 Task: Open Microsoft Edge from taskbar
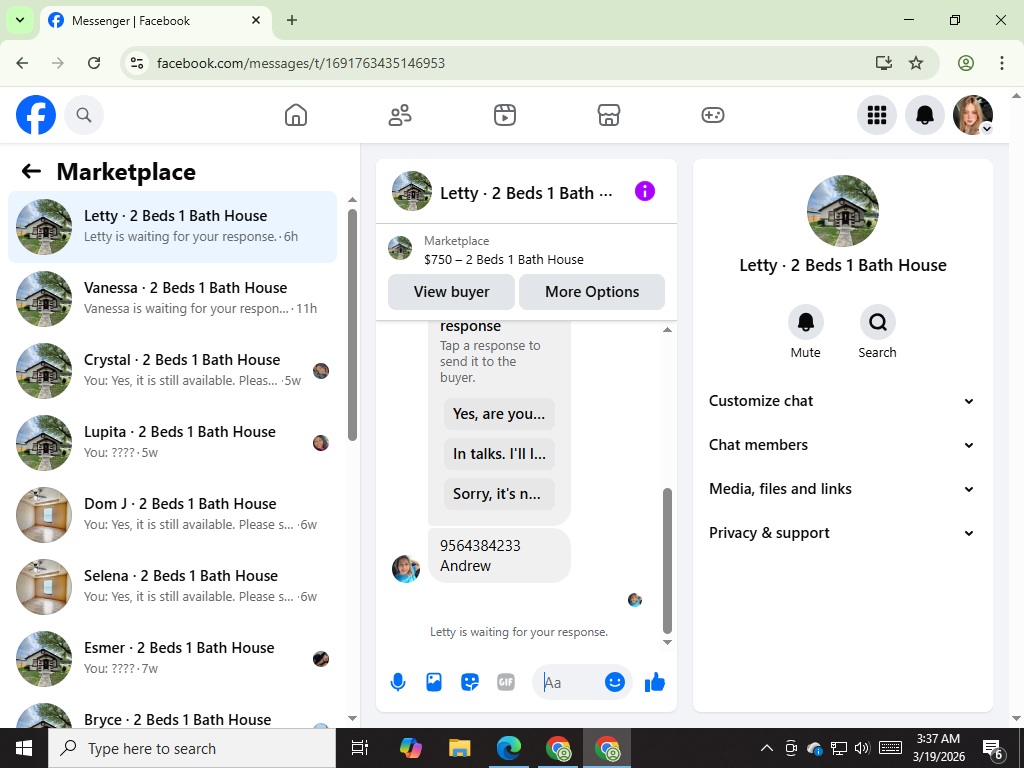click(508, 748)
